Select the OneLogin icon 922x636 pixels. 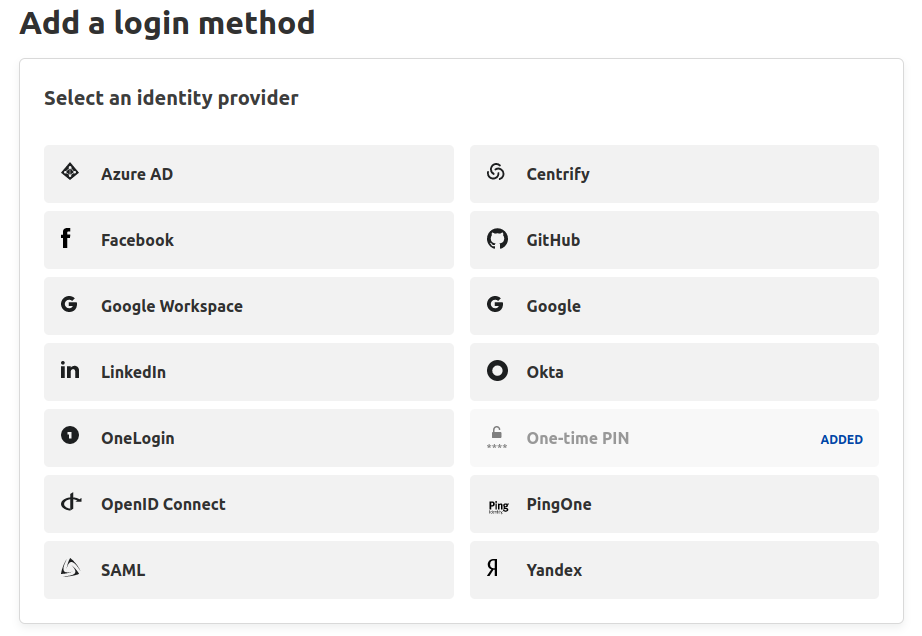point(68,436)
